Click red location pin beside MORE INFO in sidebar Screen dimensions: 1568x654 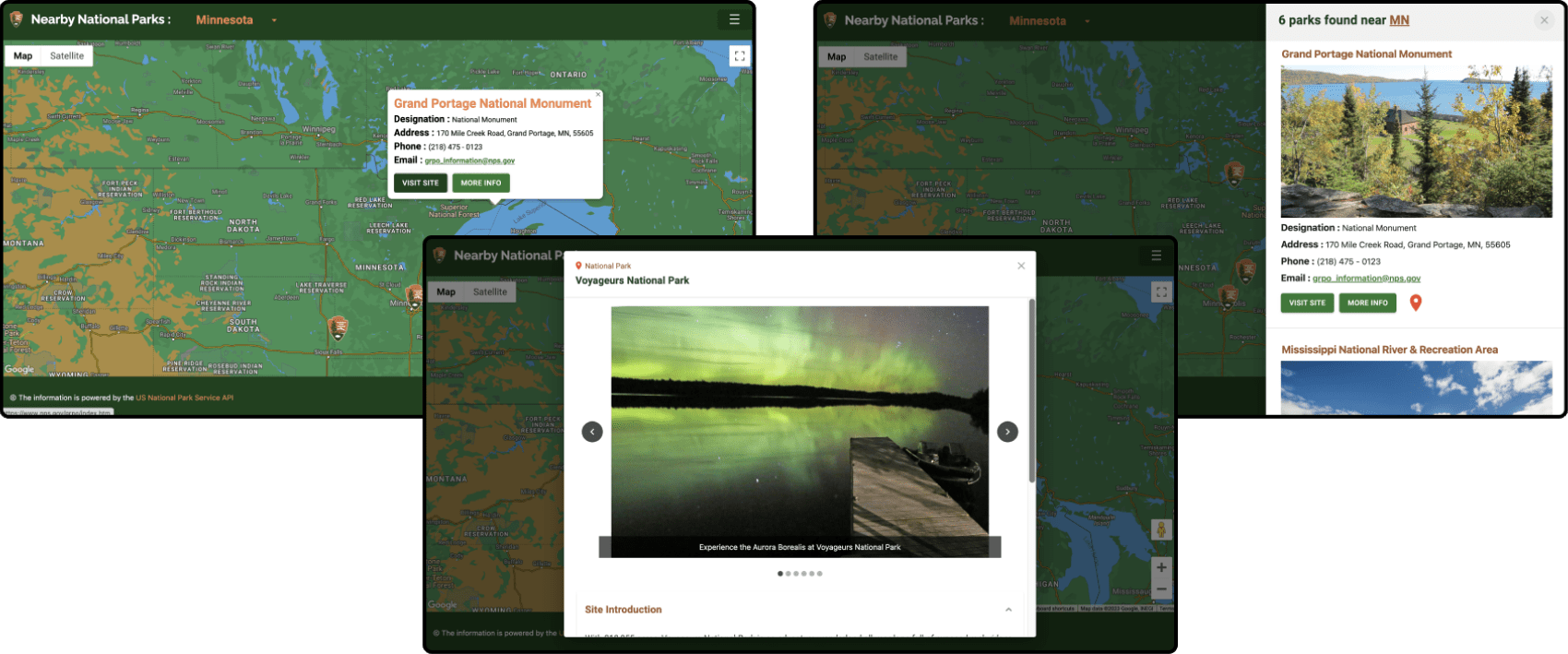click(1416, 303)
